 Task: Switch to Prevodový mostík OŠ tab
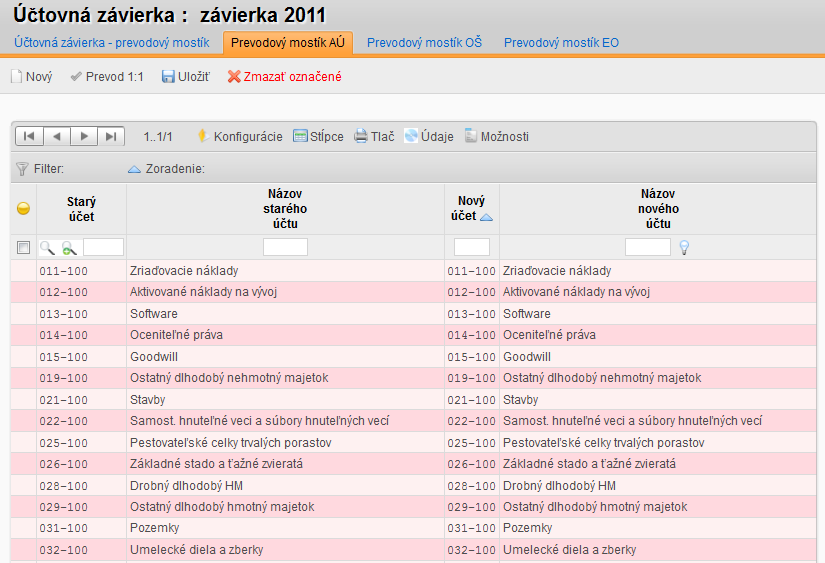[424, 43]
